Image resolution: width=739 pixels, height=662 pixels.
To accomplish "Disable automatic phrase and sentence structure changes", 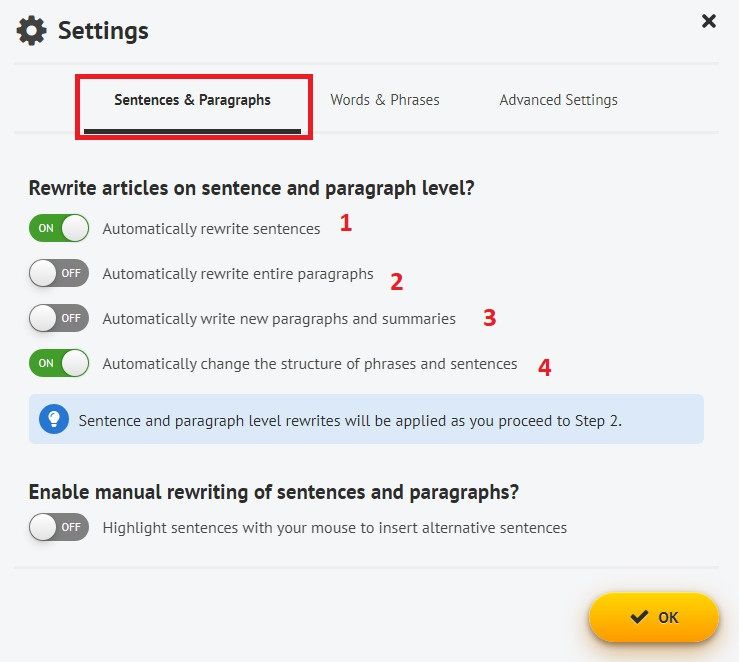I will (59, 363).
